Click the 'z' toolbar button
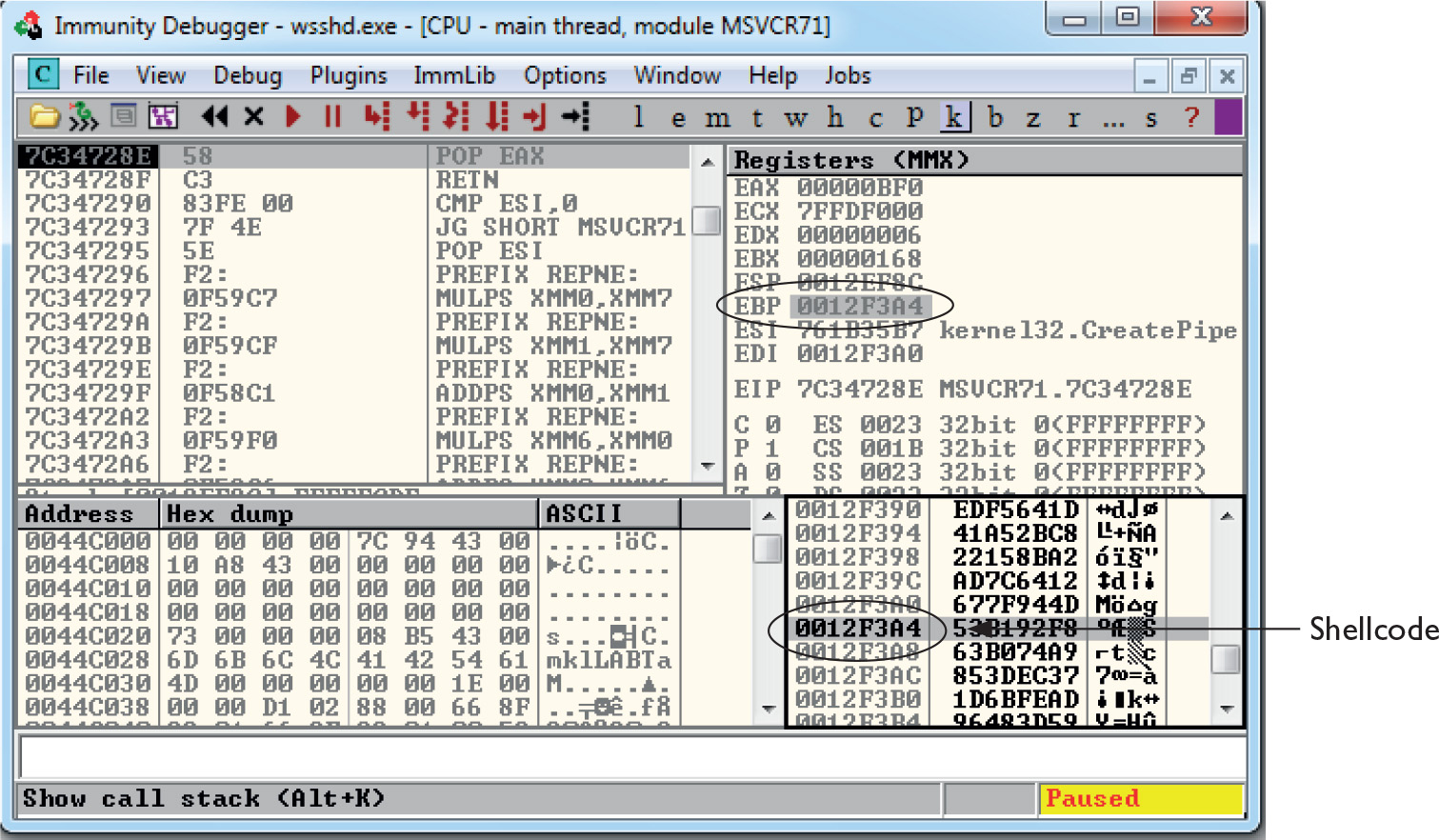Screen dimensions: 1439x840 click(1033, 118)
